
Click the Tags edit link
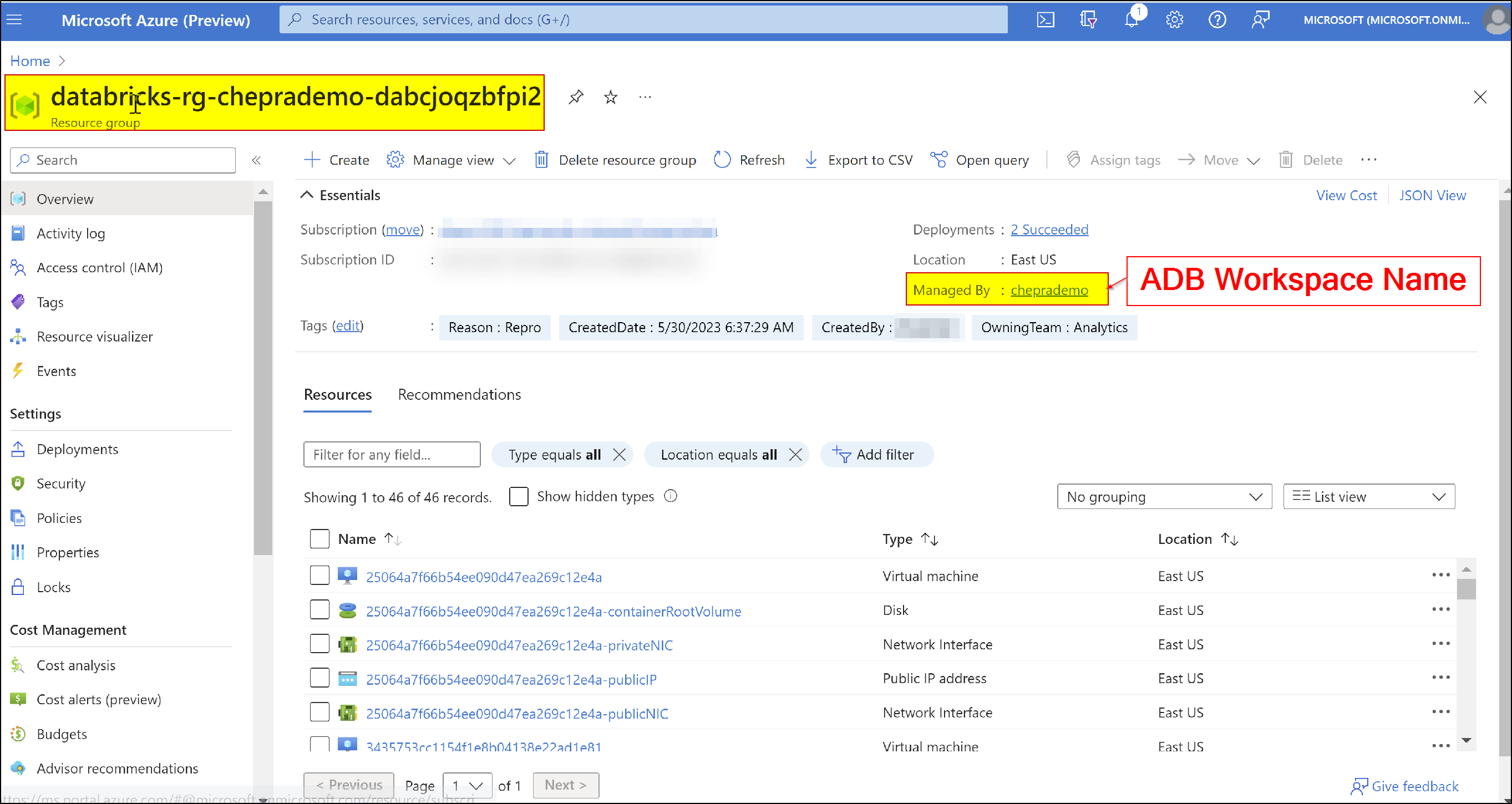point(347,325)
